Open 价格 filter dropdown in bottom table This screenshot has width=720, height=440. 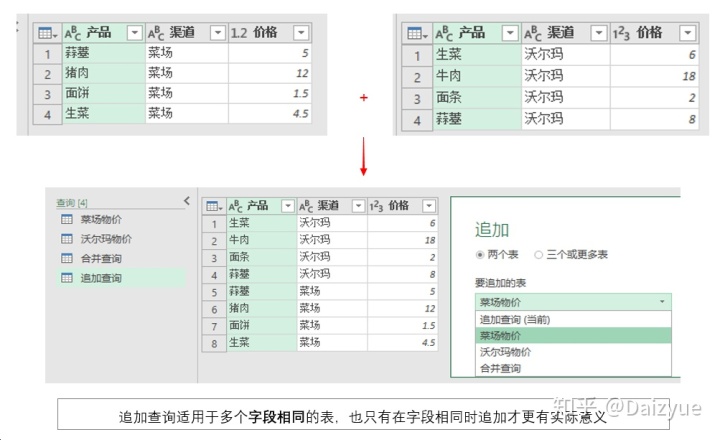[429, 206]
